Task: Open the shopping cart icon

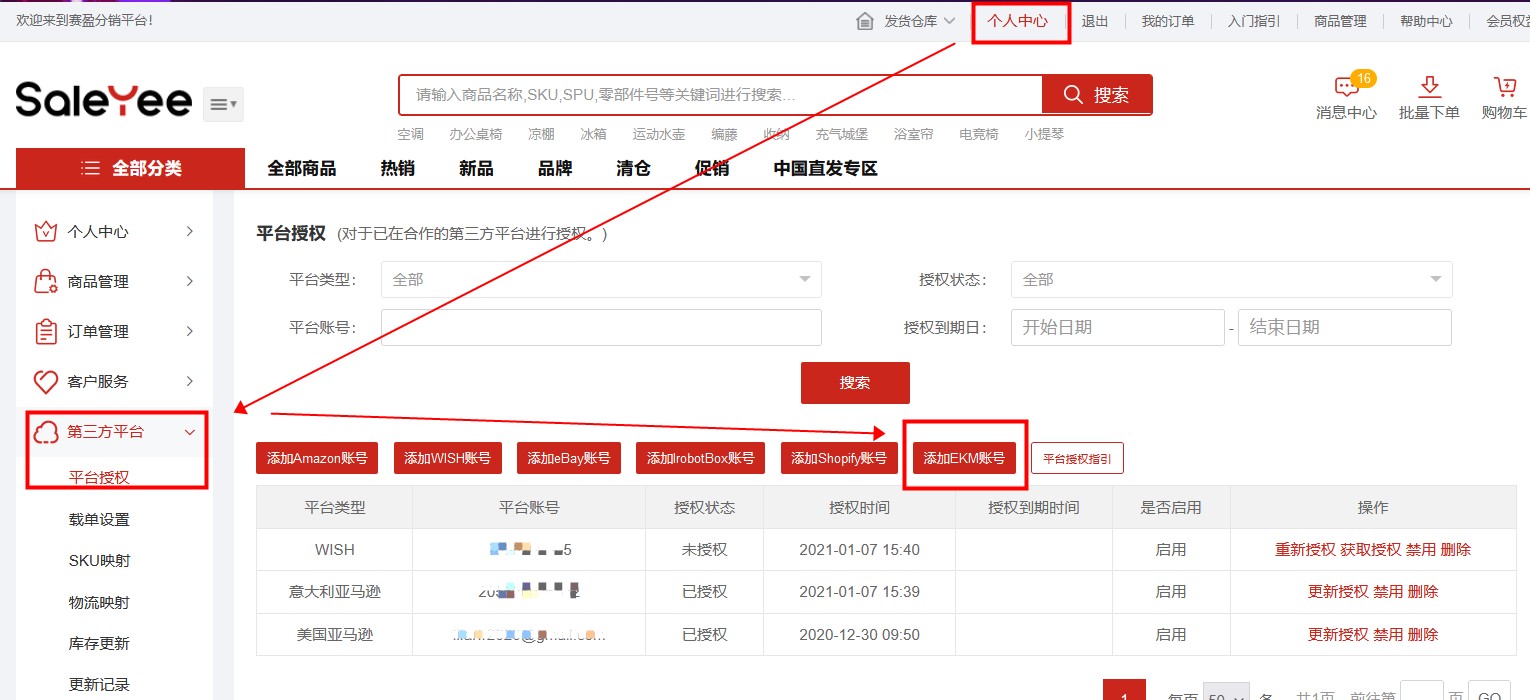Action: coord(1504,87)
